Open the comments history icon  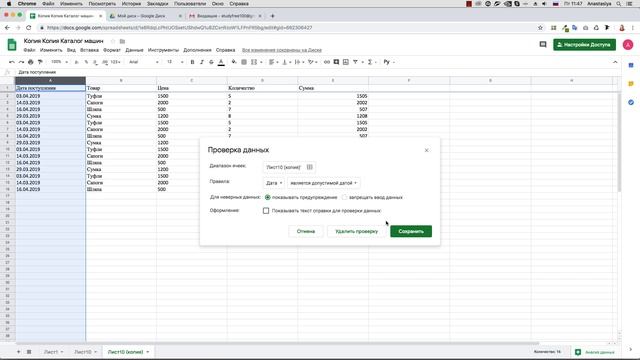[x=543, y=44]
